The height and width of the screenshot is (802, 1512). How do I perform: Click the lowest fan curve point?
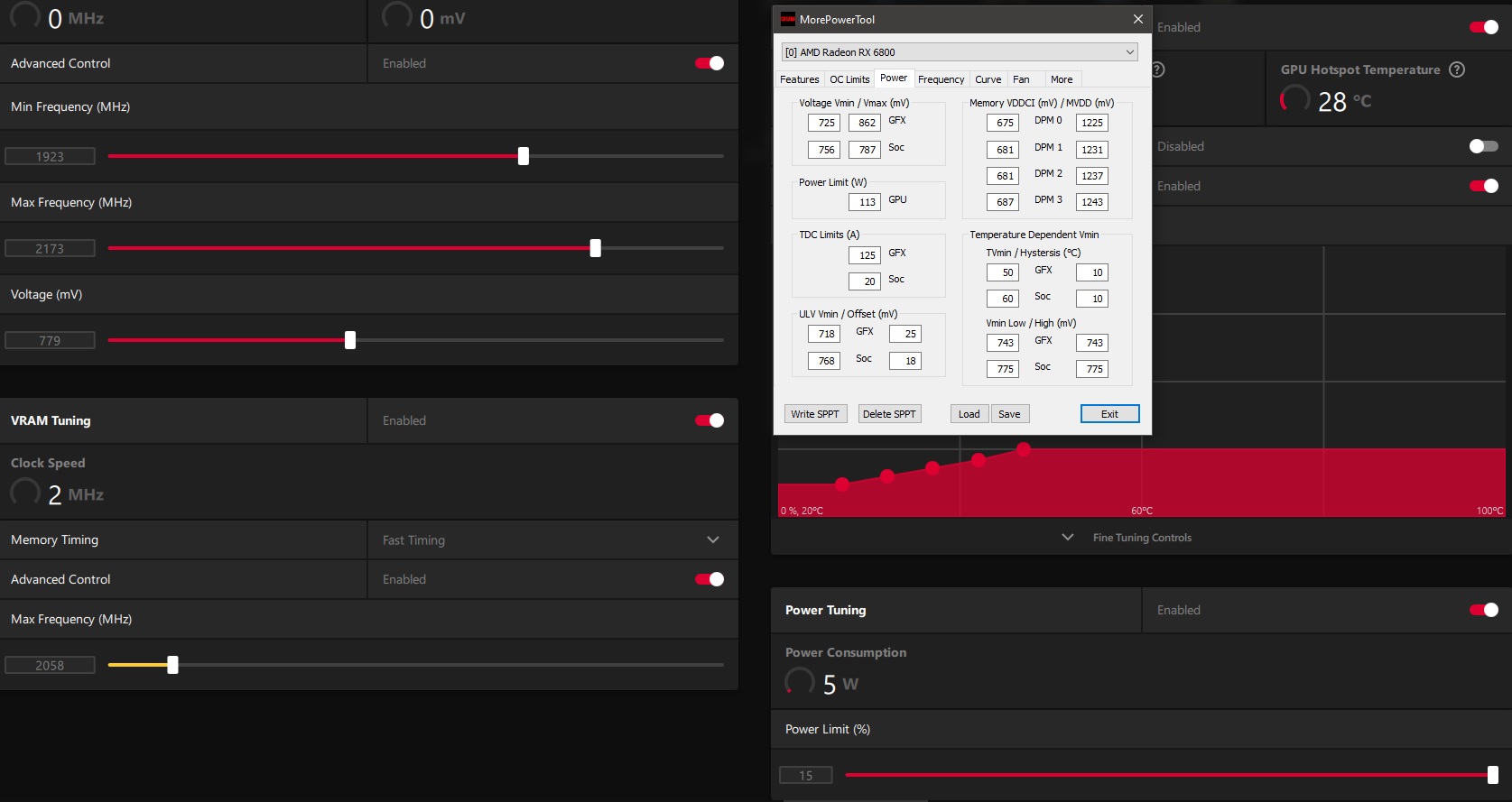842,484
